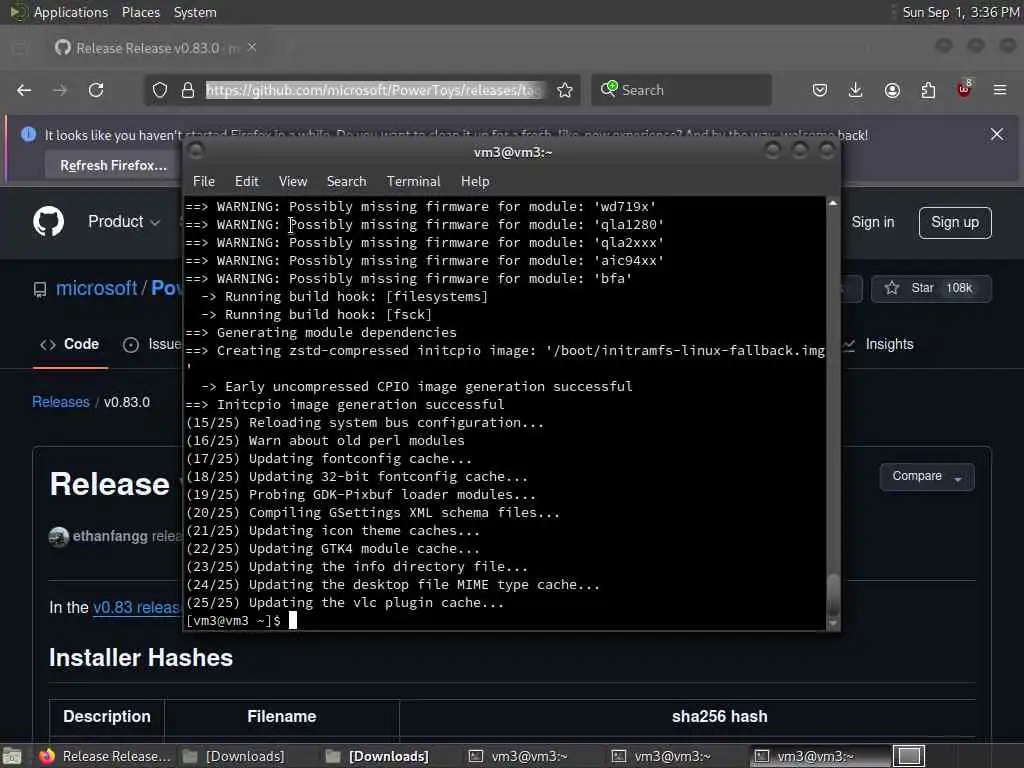Open terminal File menu

pyautogui.click(x=204, y=182)
